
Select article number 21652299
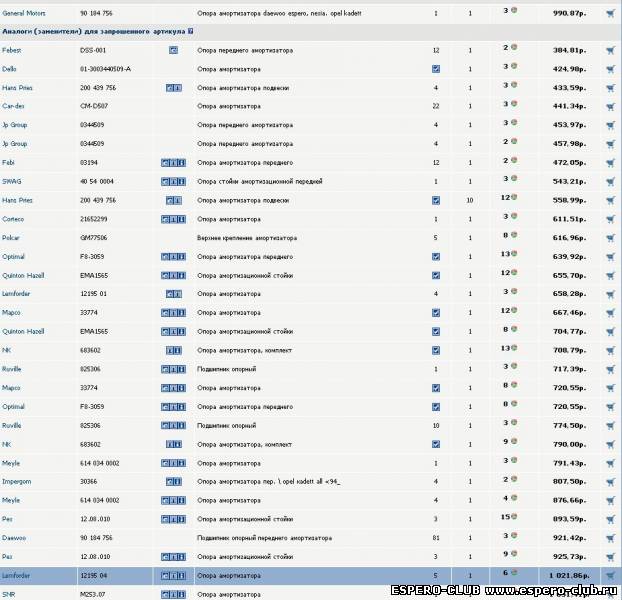click(93, 219)
